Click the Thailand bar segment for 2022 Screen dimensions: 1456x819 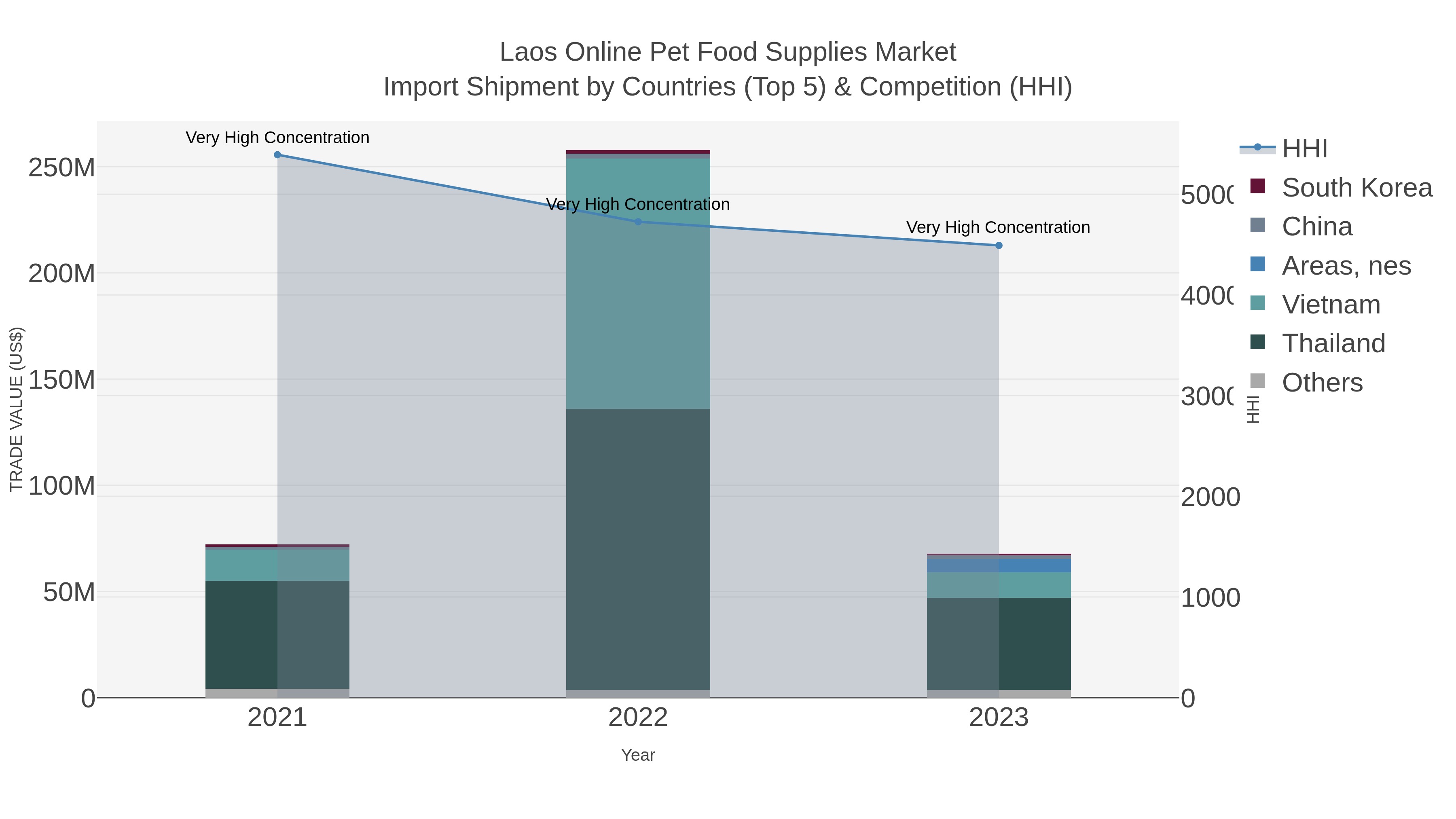click(638, 549)
